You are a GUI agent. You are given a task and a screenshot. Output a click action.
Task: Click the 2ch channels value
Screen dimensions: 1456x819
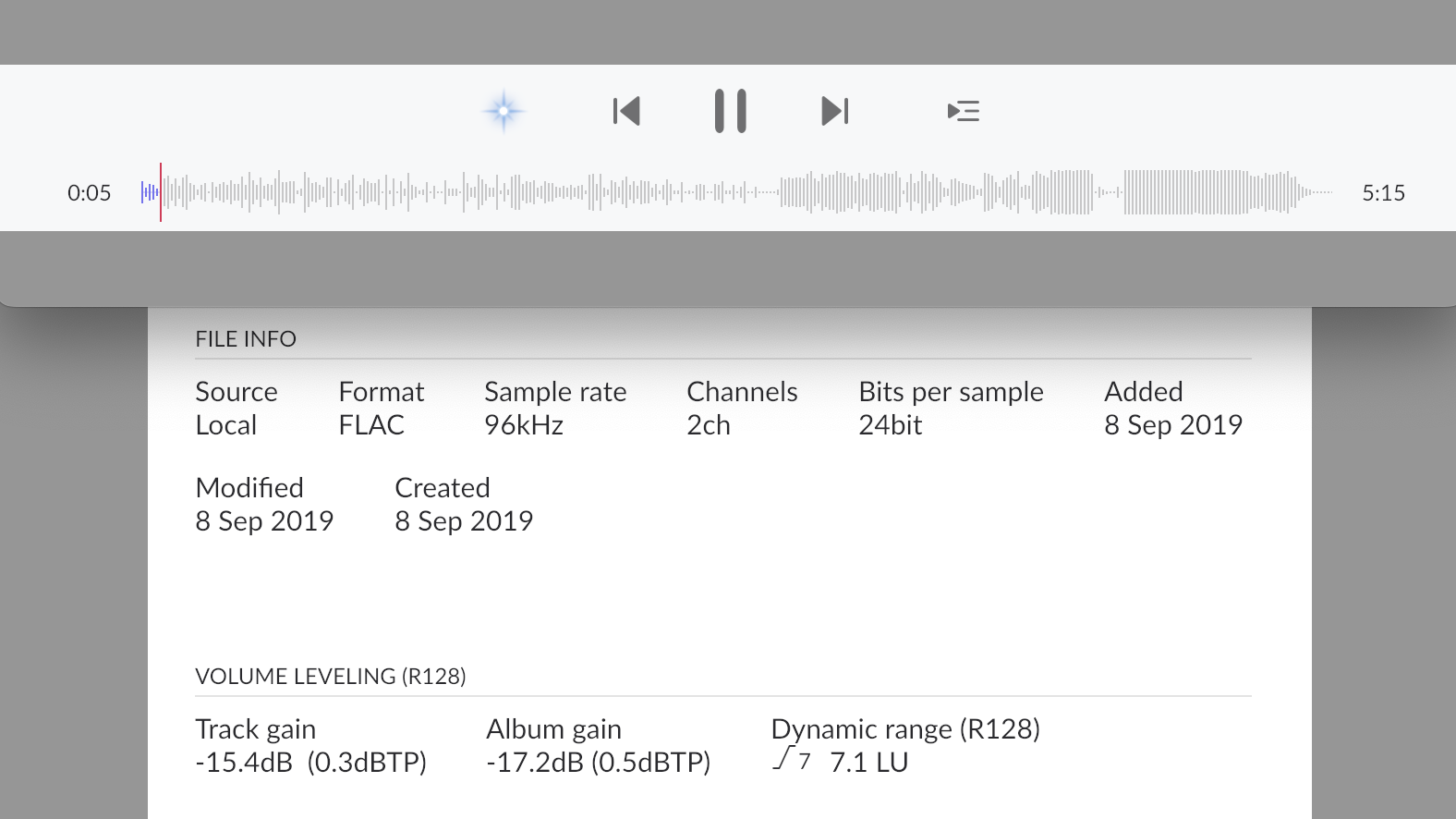[709, 425]
